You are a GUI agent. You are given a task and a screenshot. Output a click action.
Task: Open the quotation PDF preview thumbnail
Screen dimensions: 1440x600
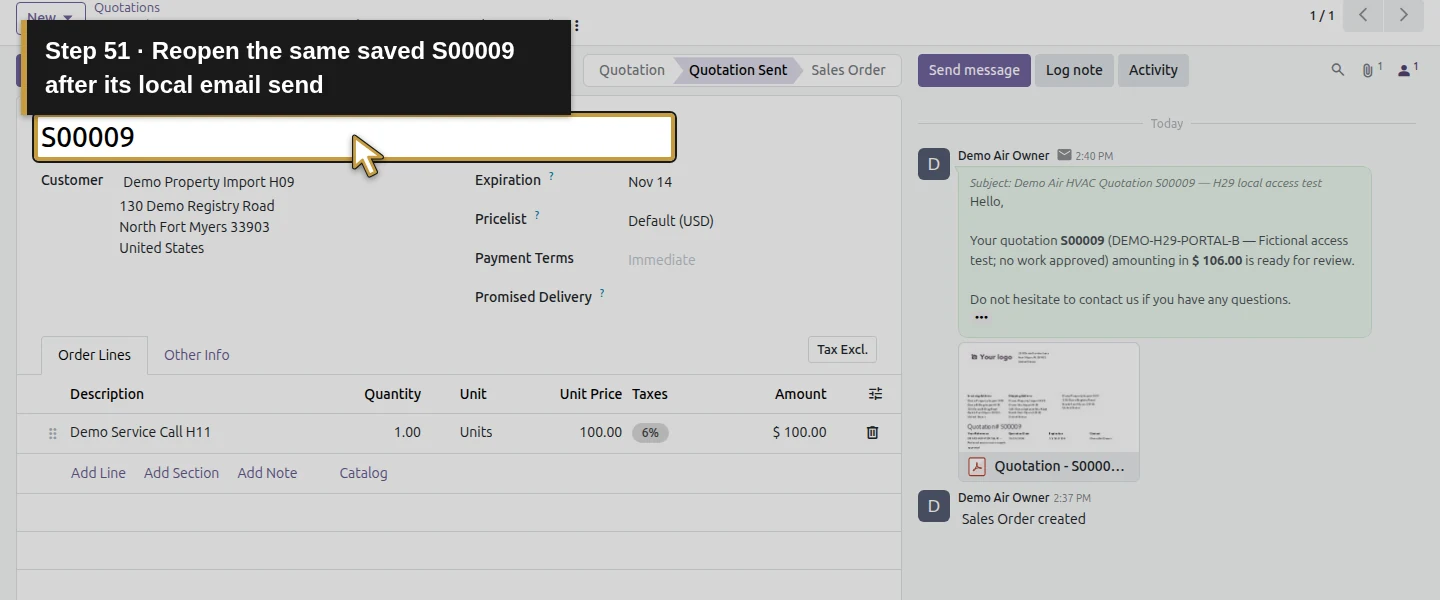click(x=1049, y=398)
